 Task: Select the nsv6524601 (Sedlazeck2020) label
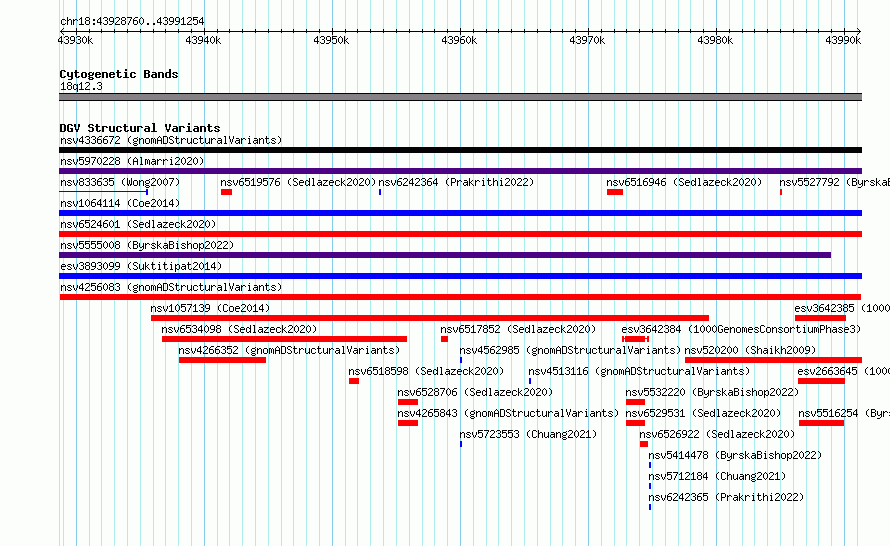coord(138,224)
